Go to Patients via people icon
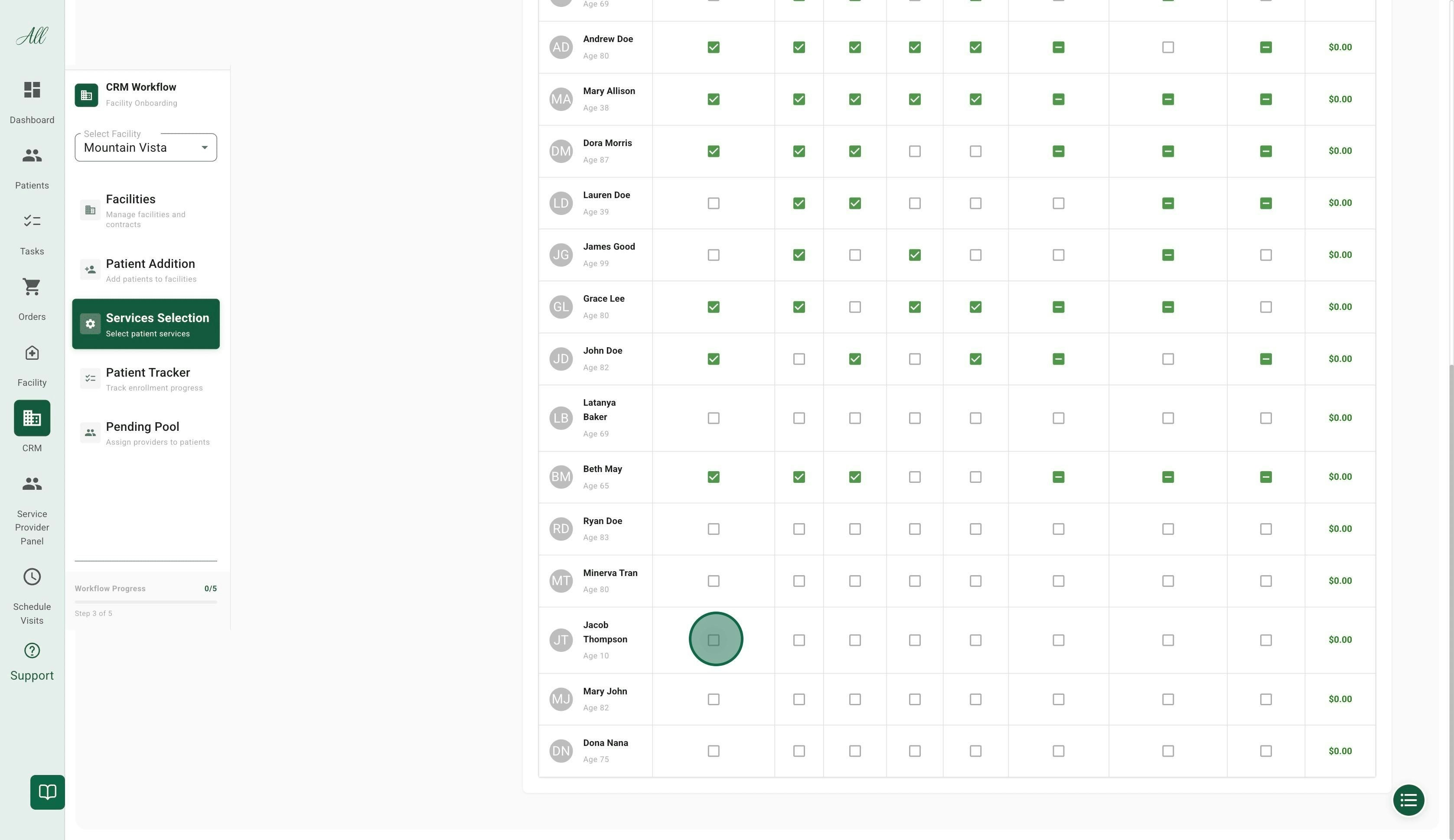 click(x=32, y=156)
